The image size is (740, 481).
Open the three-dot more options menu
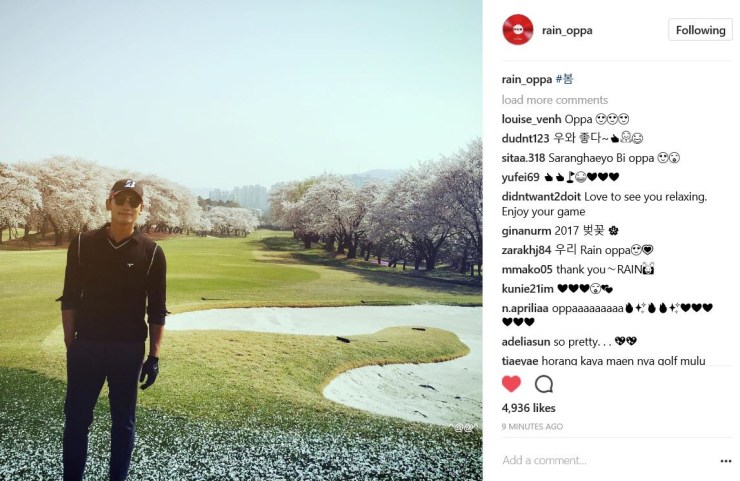coord(726,461)
